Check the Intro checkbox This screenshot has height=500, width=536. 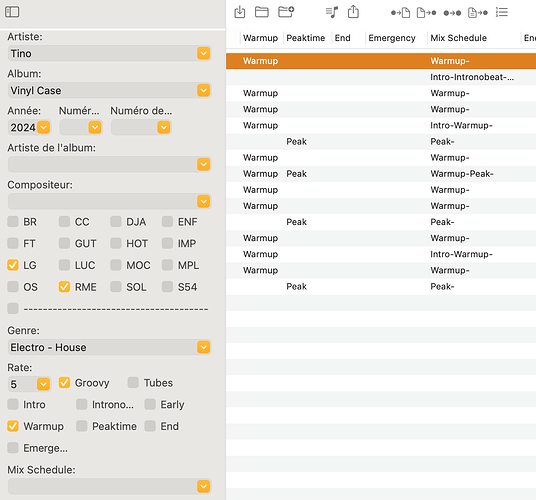pos(13,404)
